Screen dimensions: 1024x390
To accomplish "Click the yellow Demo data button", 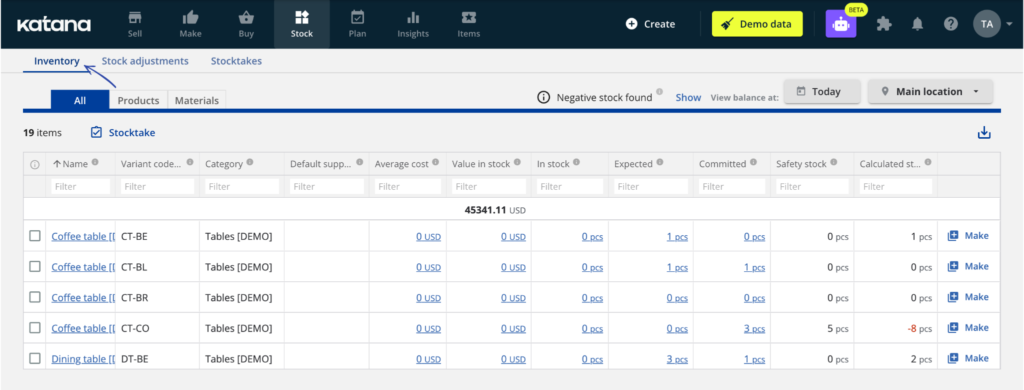I will tap(757, 24).
